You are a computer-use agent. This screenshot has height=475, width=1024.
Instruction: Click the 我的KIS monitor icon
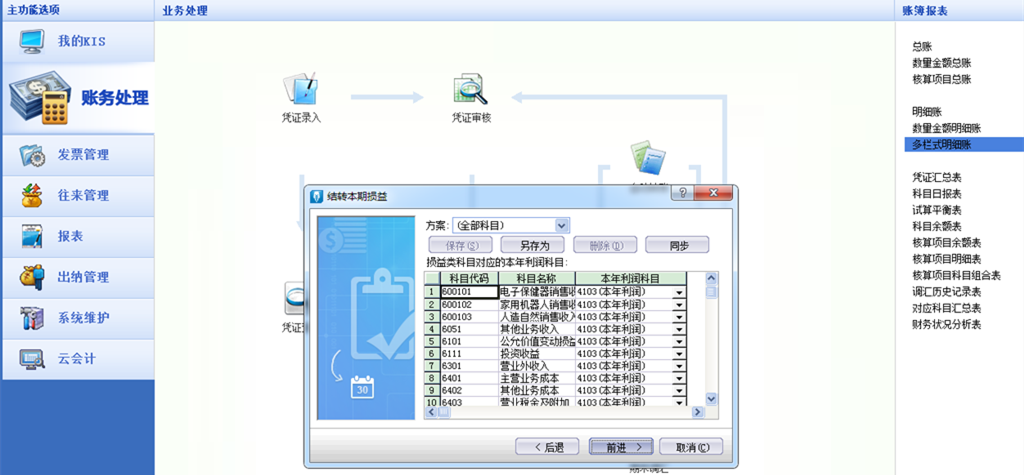click(x=32, y=41)
